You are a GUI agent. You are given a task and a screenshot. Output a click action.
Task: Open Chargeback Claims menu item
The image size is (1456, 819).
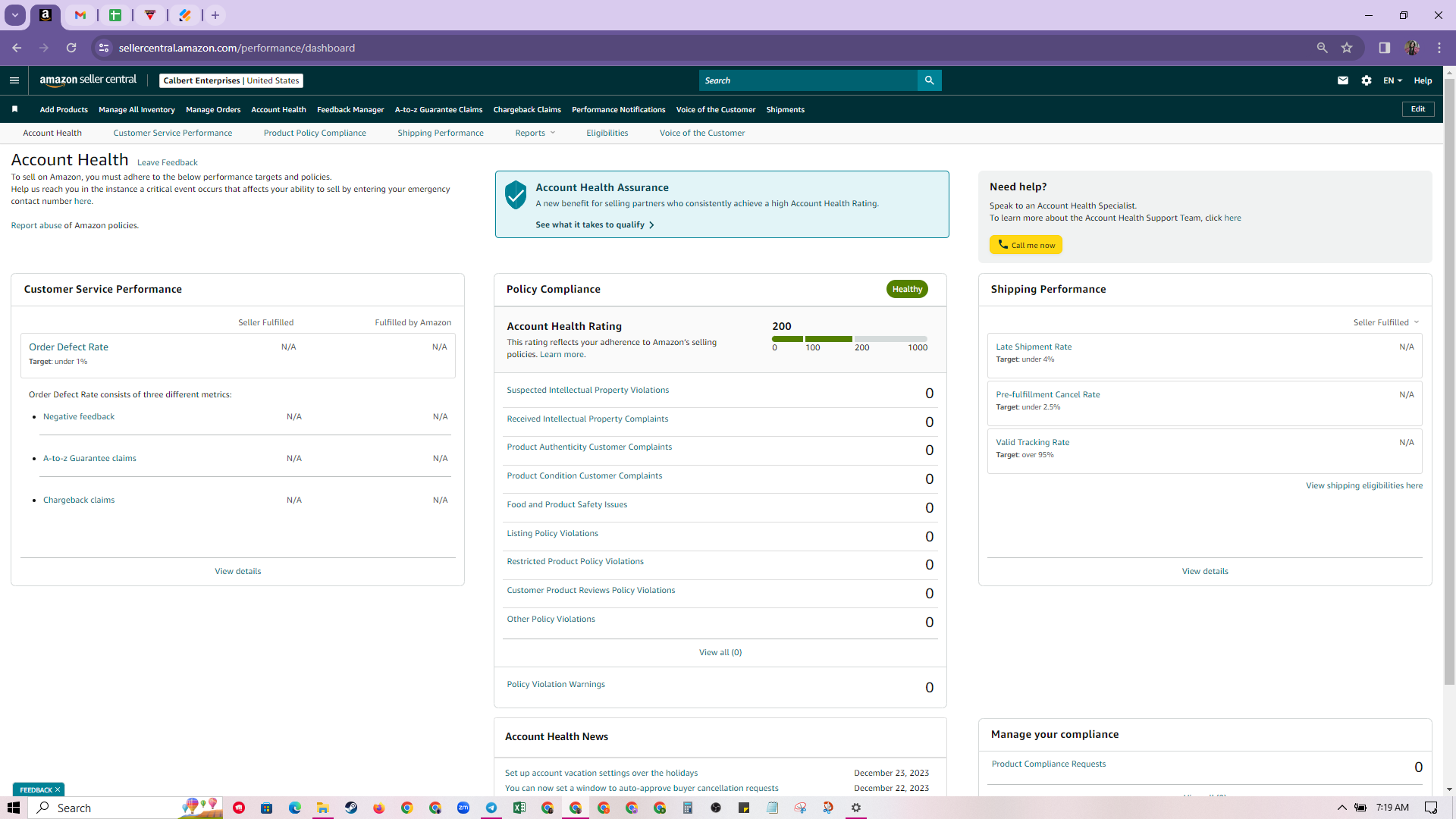527,110
